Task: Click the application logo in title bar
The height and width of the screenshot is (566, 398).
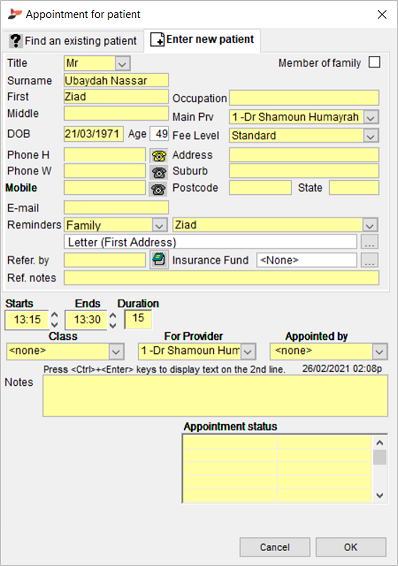Action: (14, 14)
